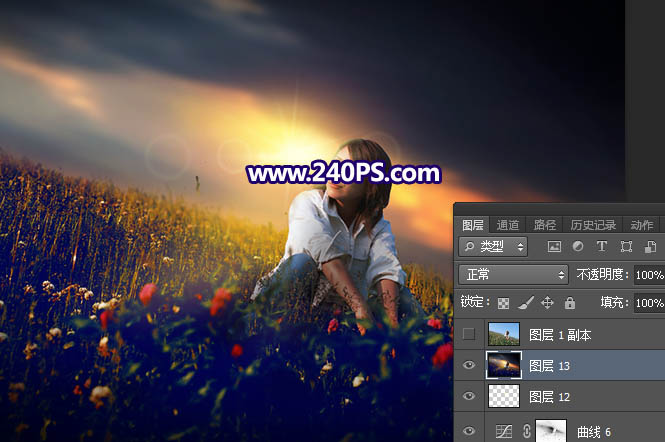Switch to the 动作 tab
Screen dimensions: 665x442
[641, 225]
